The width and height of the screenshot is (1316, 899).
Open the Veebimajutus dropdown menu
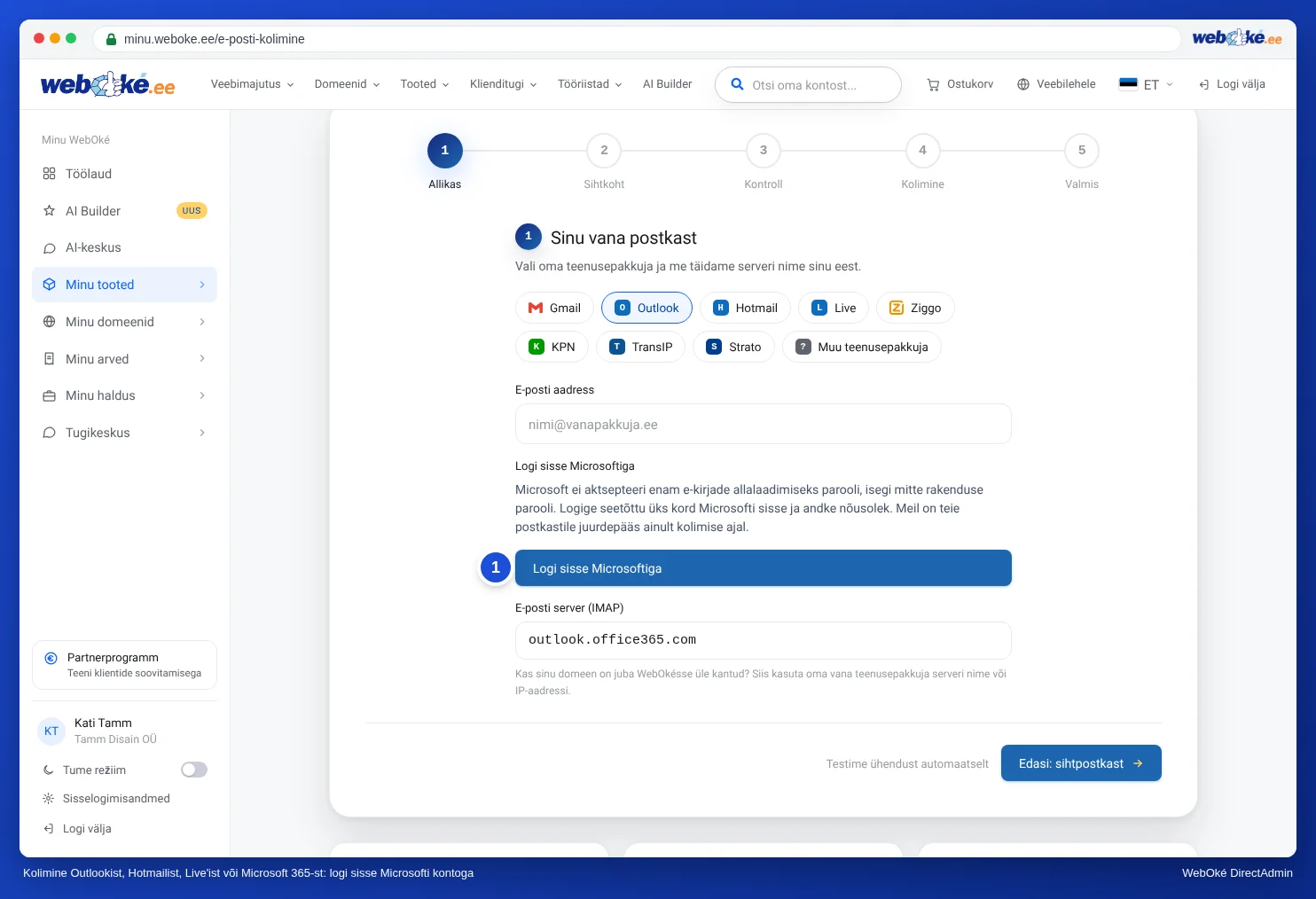pos(252,84)
